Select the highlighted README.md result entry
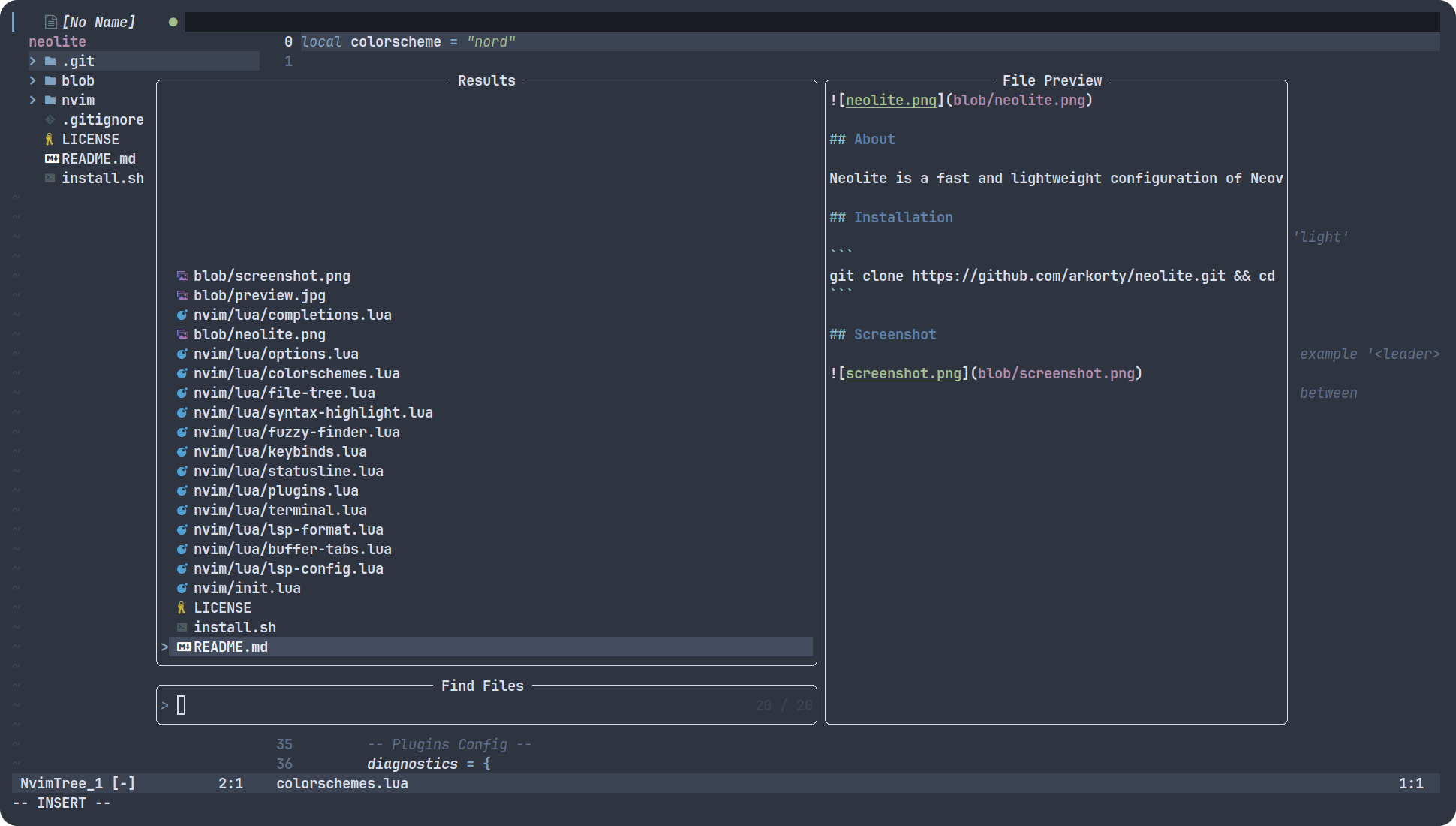This screenshot has height=826, width=1456. pyautogui.click(x=230, y=647)
